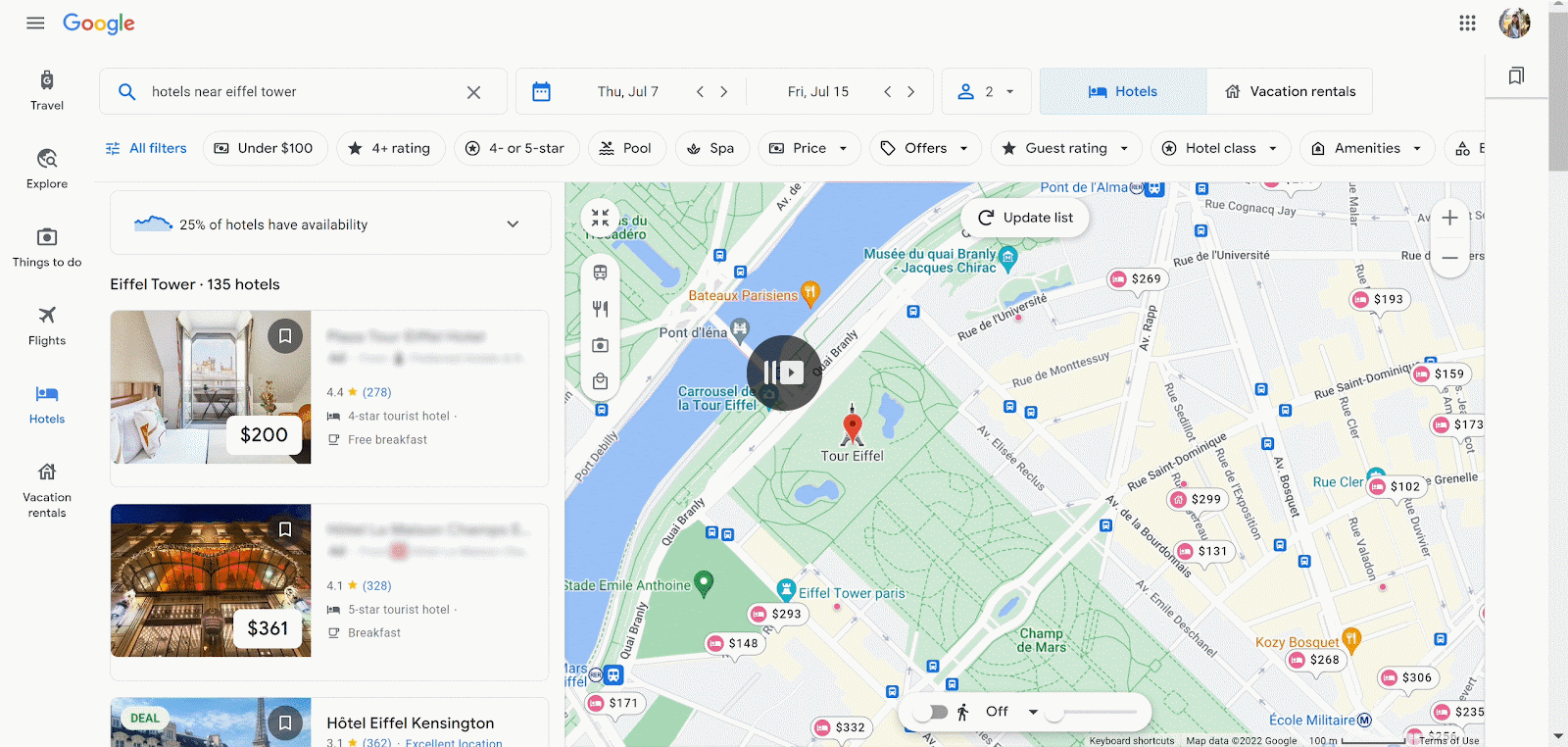This screenshot has width=1568, height=747.
Task: Open saved bookmarks panel icon
Action: tap(1516, 75)
